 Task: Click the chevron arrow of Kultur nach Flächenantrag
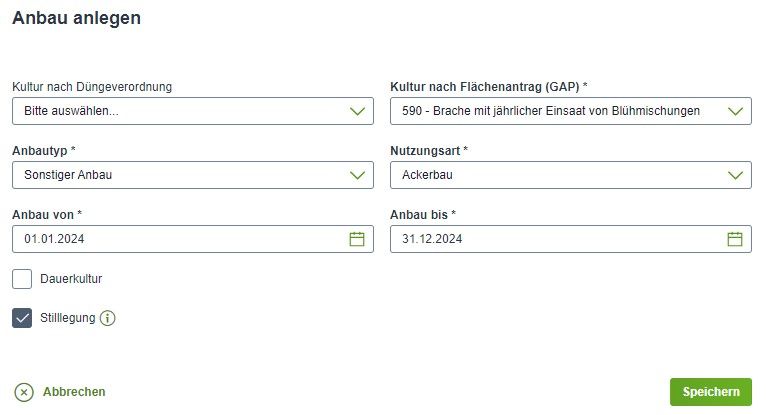click(735, 111)
